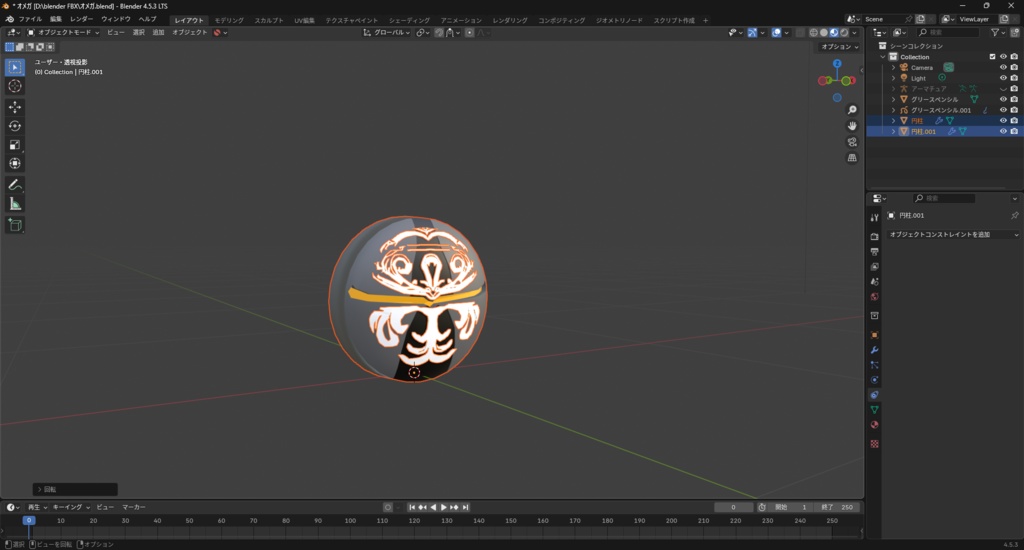Hide Camera in viewport via eye icon
Image resolution: width=1024 pixels, height=550 pixels.
[1003, 67]
